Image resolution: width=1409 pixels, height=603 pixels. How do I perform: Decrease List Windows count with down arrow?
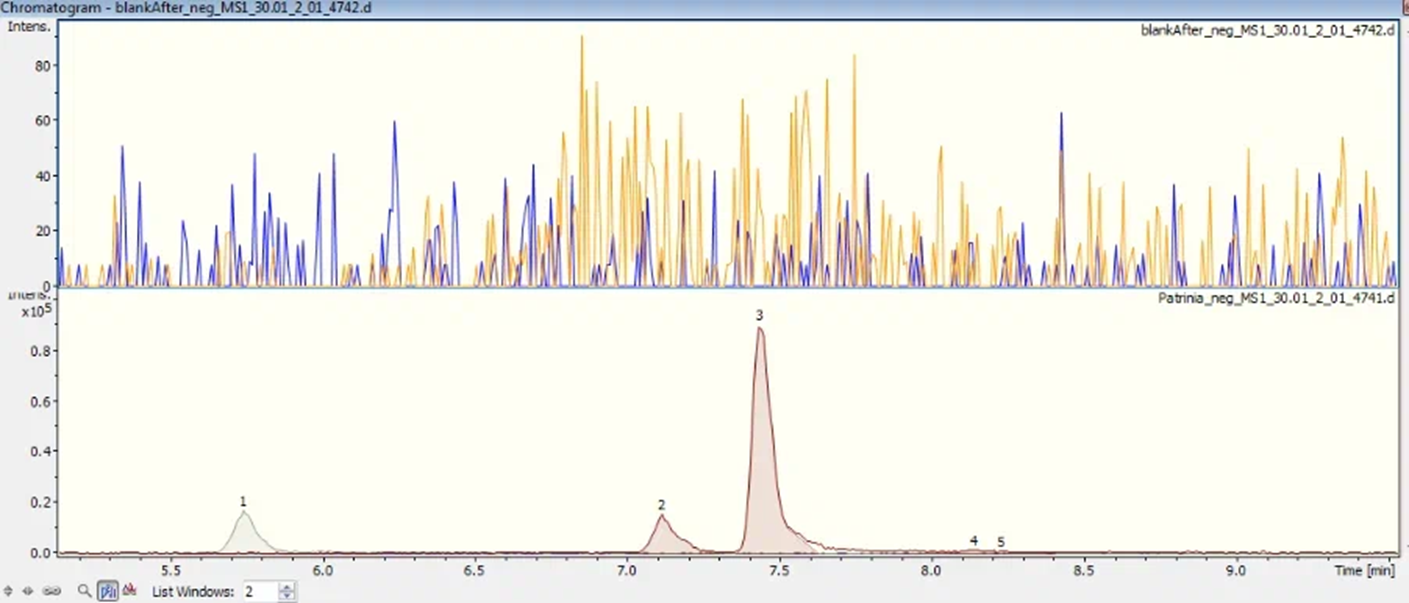[287, 596]
